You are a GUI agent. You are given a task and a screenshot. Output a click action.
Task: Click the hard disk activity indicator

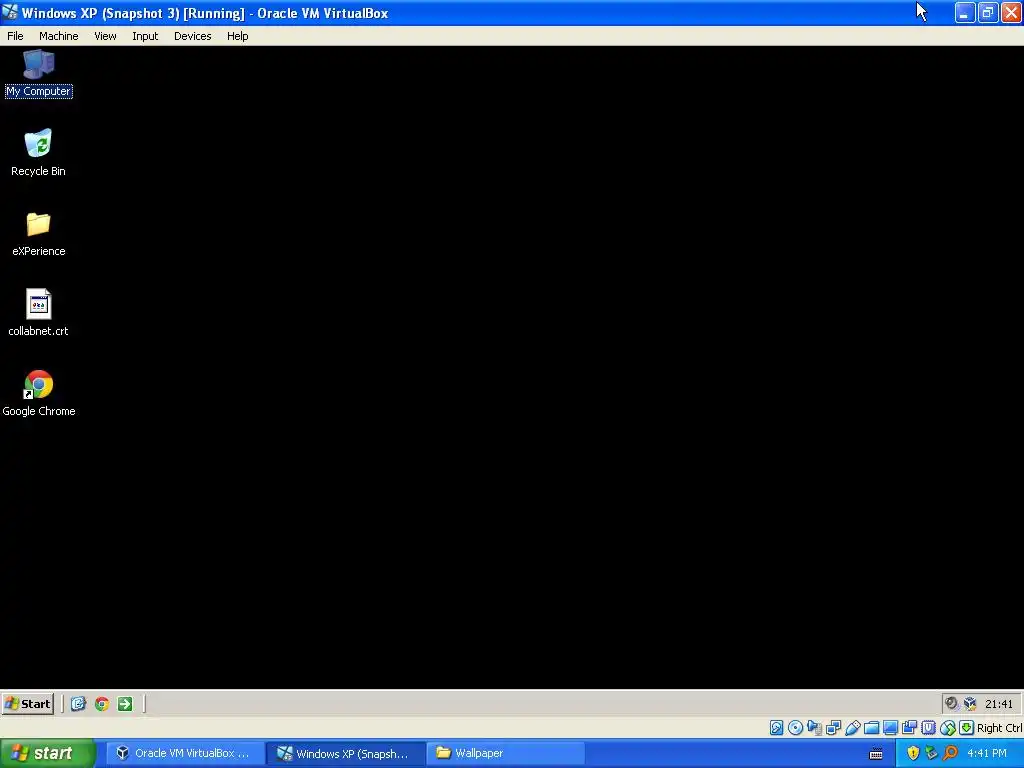pos(776,728)
